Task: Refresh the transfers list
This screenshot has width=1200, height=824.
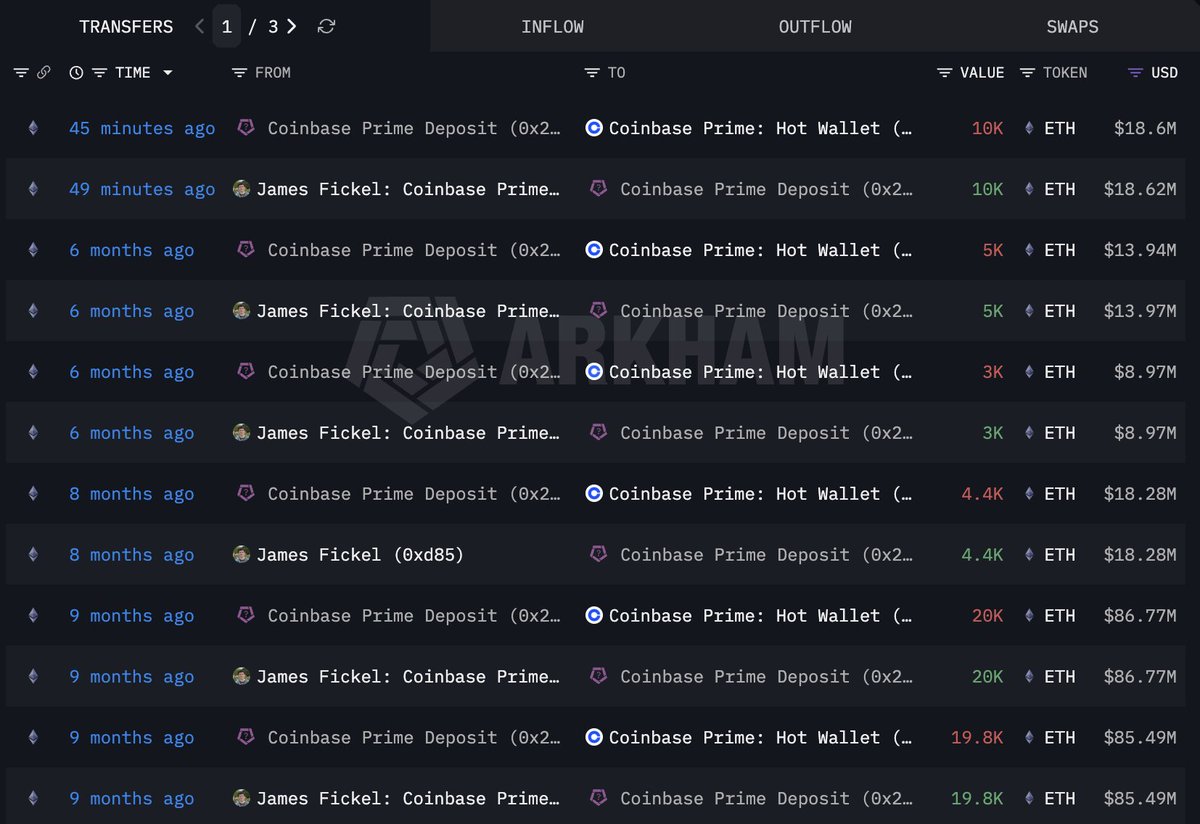Action: point(326,27)
